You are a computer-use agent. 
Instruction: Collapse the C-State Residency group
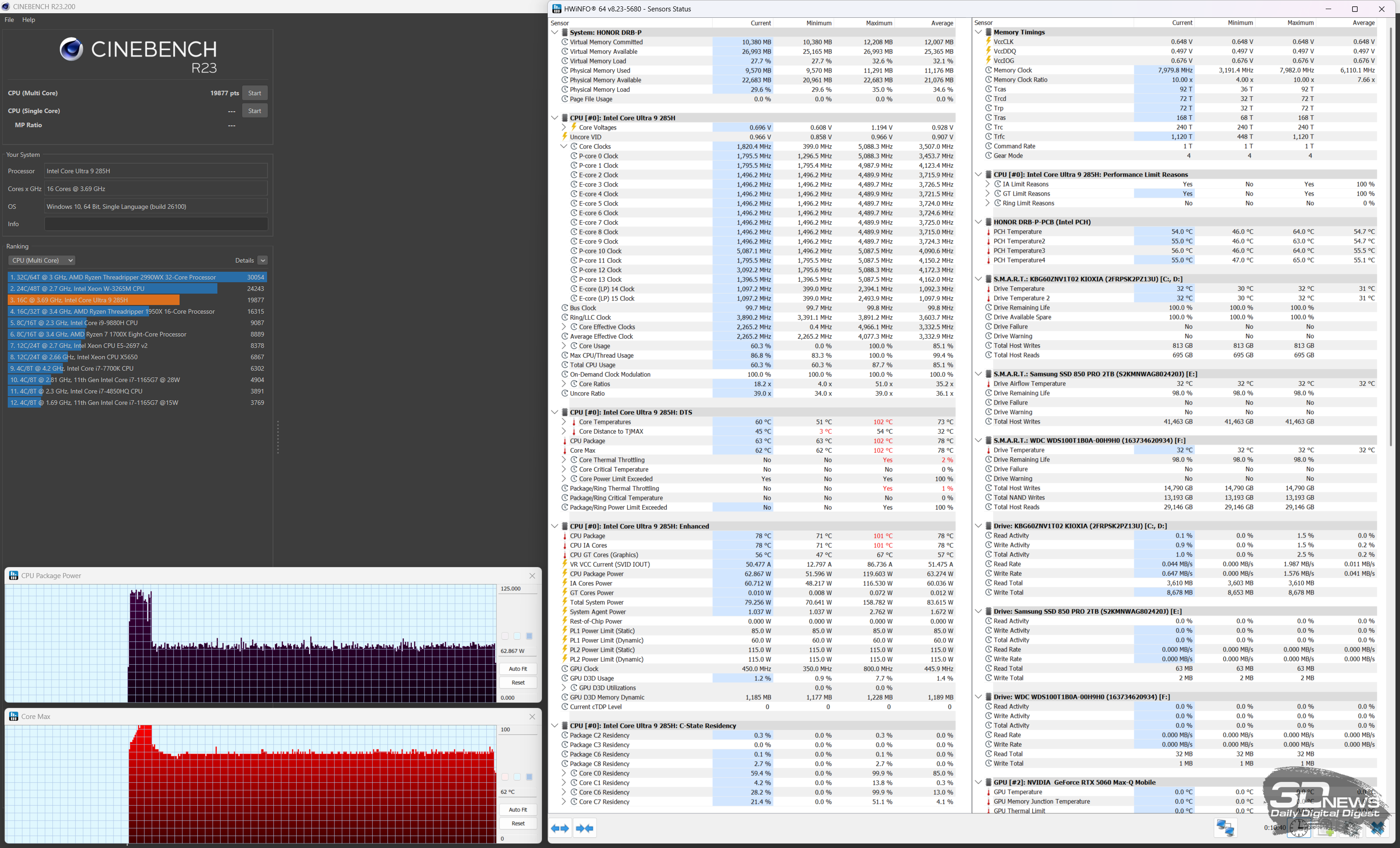[555, 725]
